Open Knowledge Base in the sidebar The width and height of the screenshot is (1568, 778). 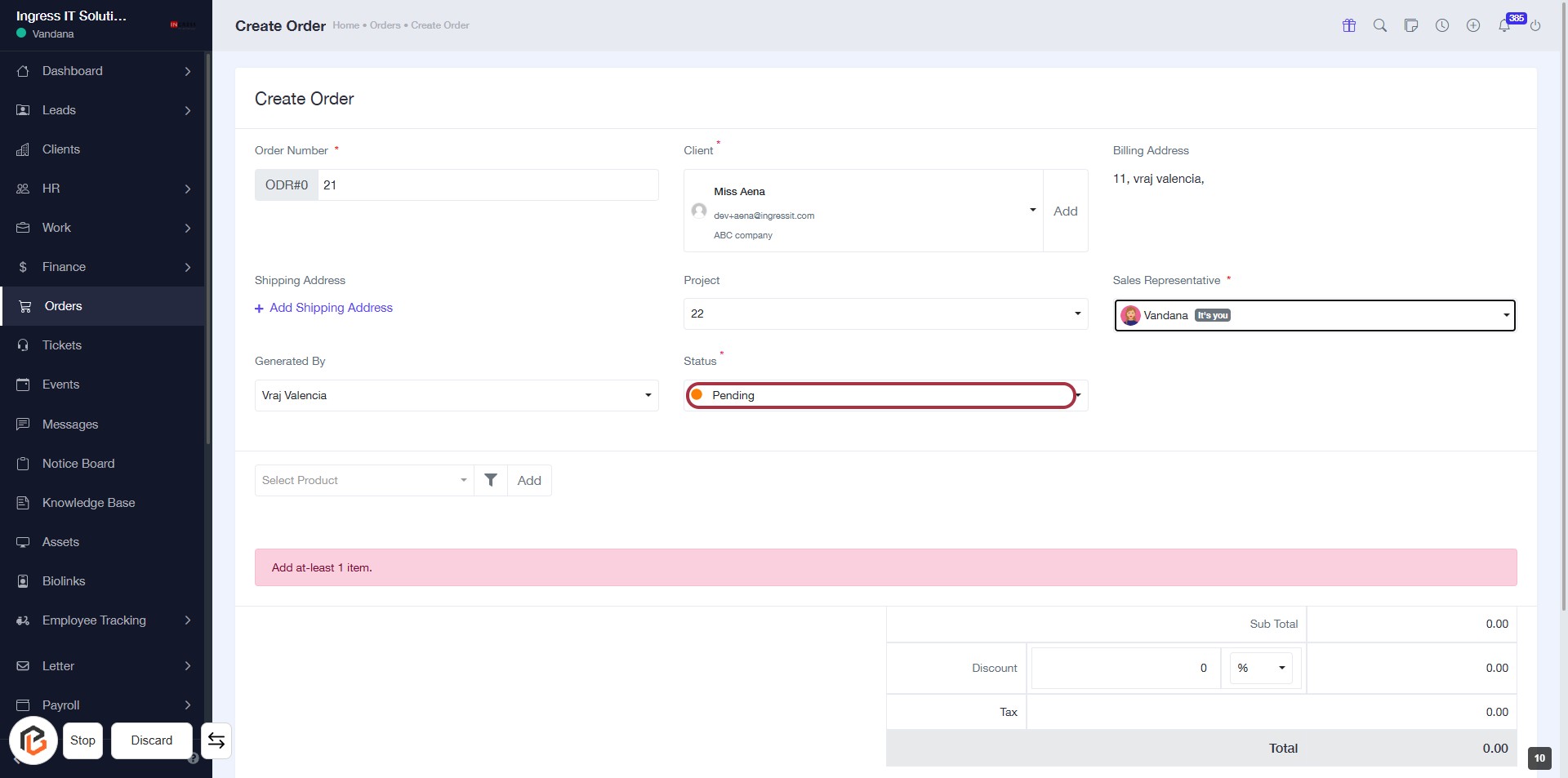[x=88, y=503]
